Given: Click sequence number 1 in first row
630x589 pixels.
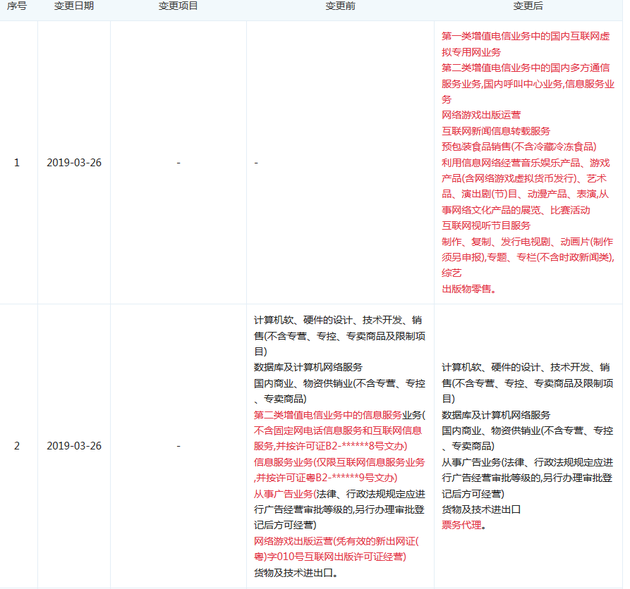Looking at the screenshot, I should click(x=16, y=163).
